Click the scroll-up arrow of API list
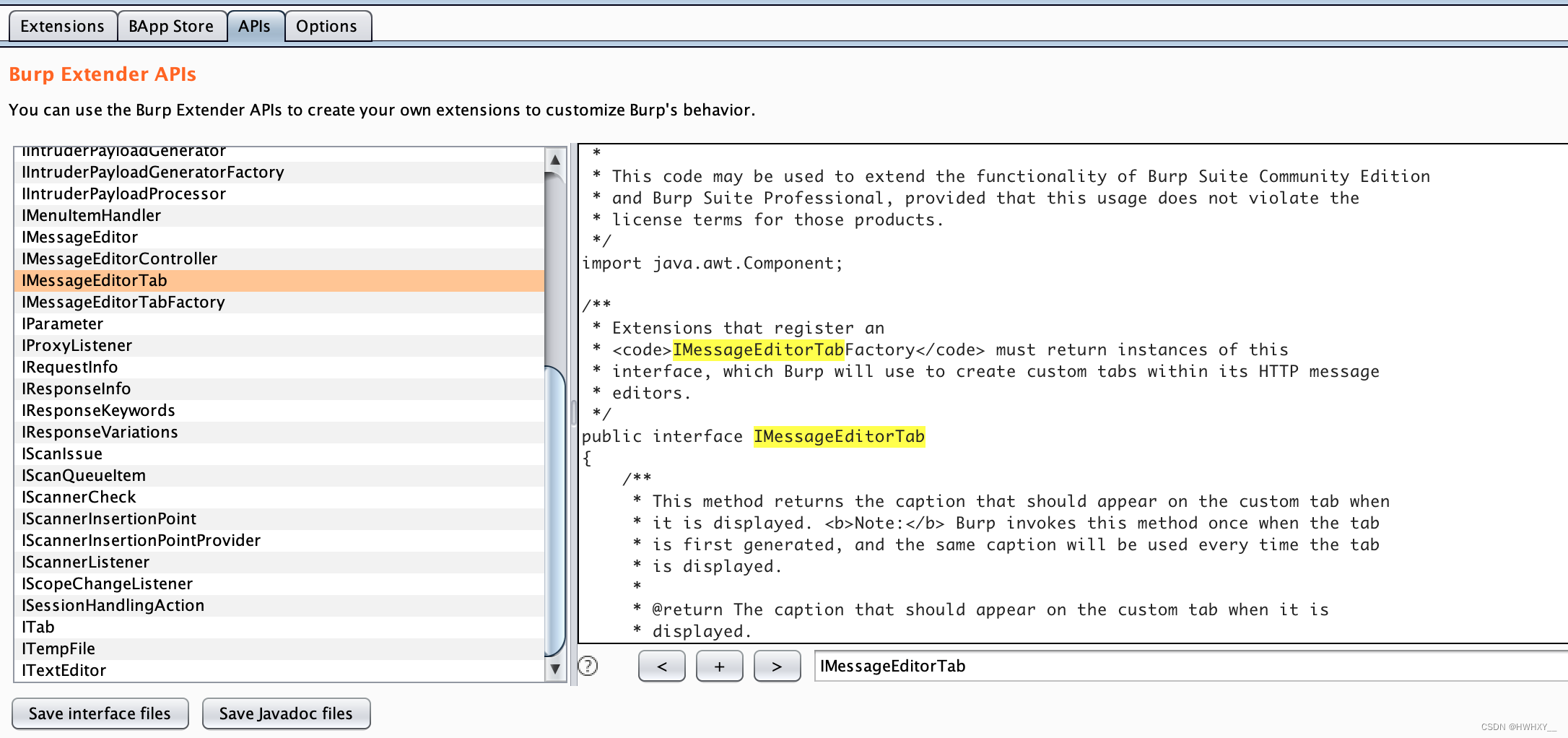This screenshot has height=738, width=1568. tap(555, 160)
